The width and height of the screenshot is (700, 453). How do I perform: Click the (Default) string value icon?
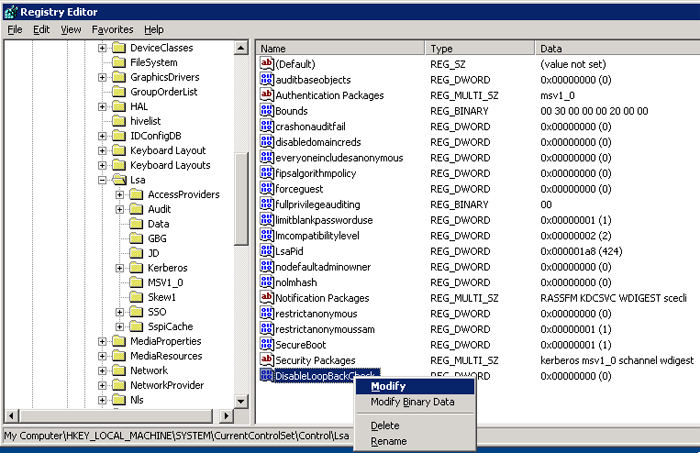click(x=267, y=64)
